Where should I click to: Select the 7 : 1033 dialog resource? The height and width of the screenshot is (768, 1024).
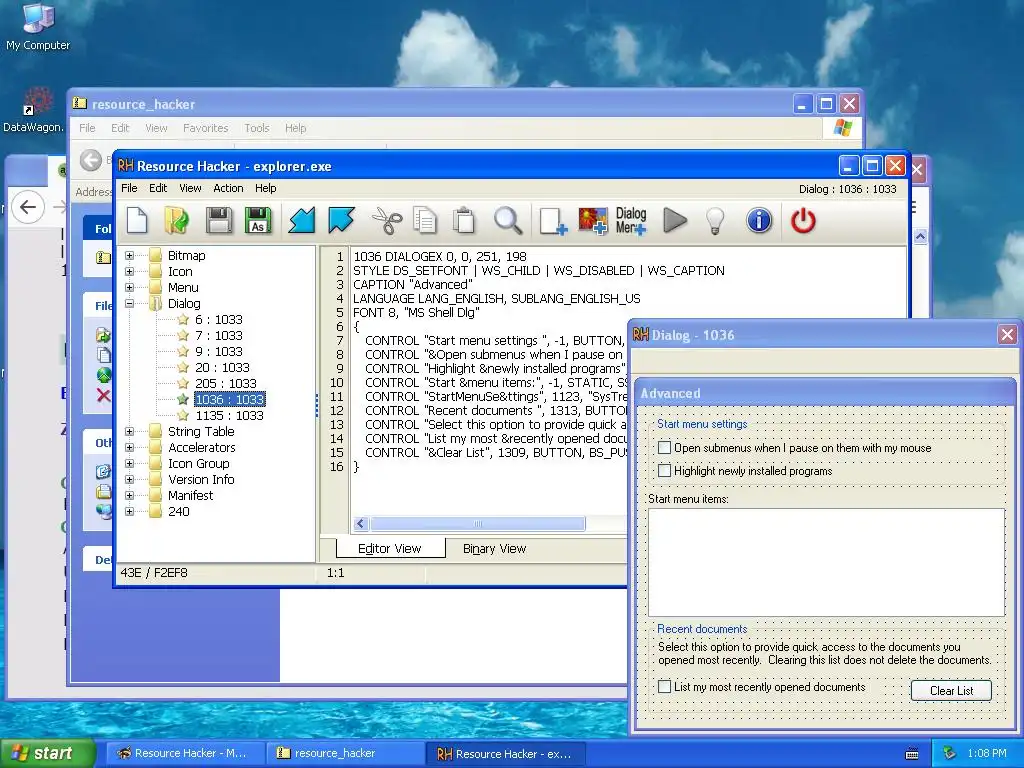218,335
